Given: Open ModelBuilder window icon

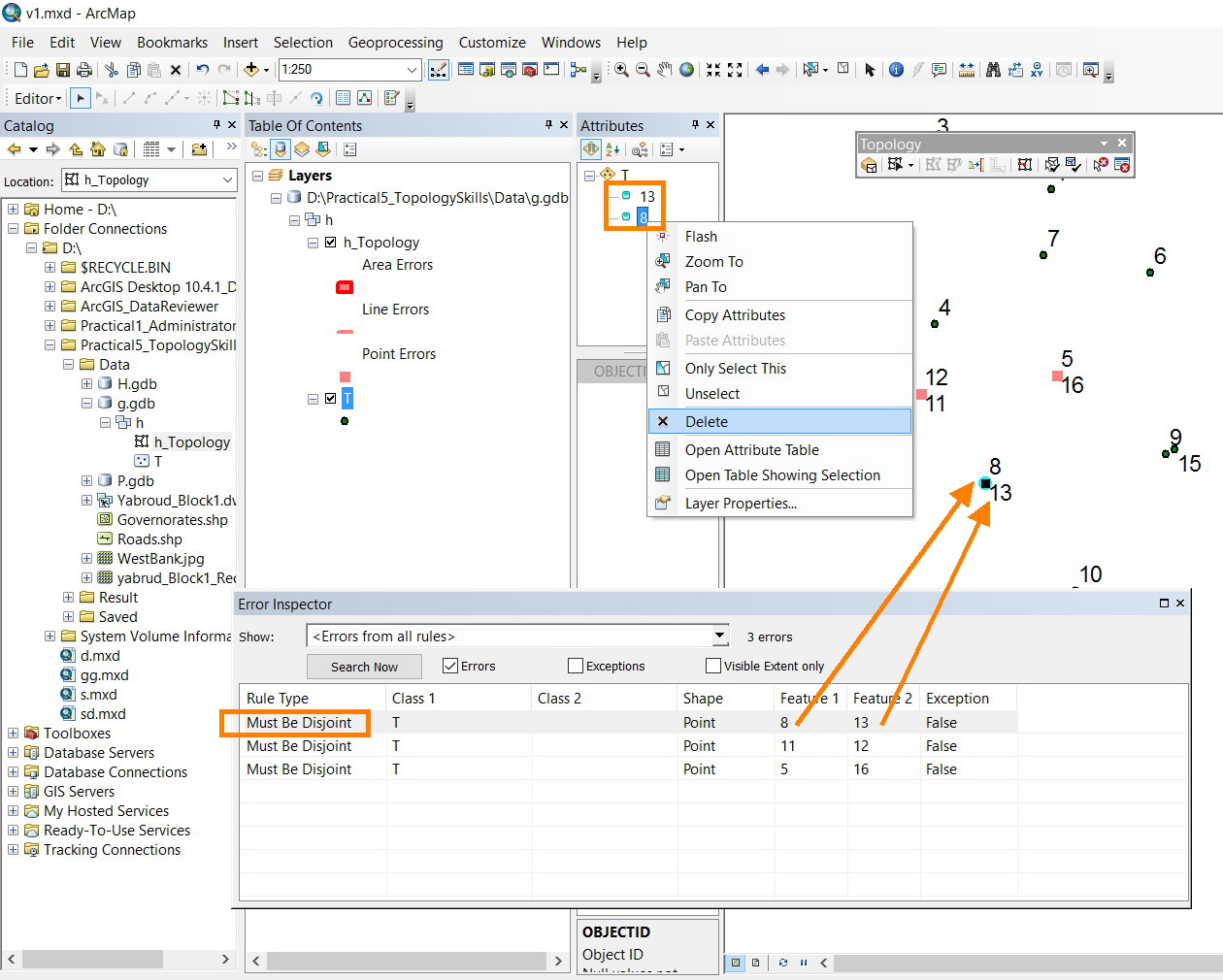Looking at the screenshot, I should point(578,70).
